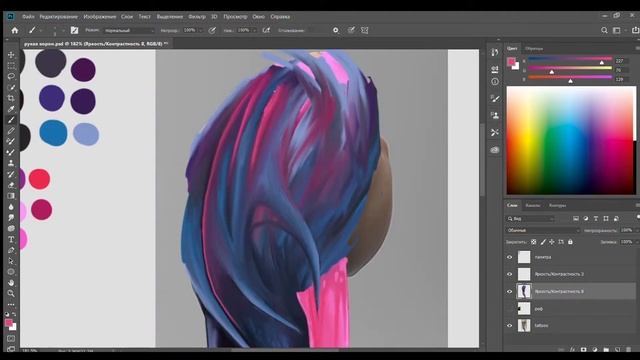
Task: Select the Rectangular Marquee tool
Action: click(x=11, y=65)
